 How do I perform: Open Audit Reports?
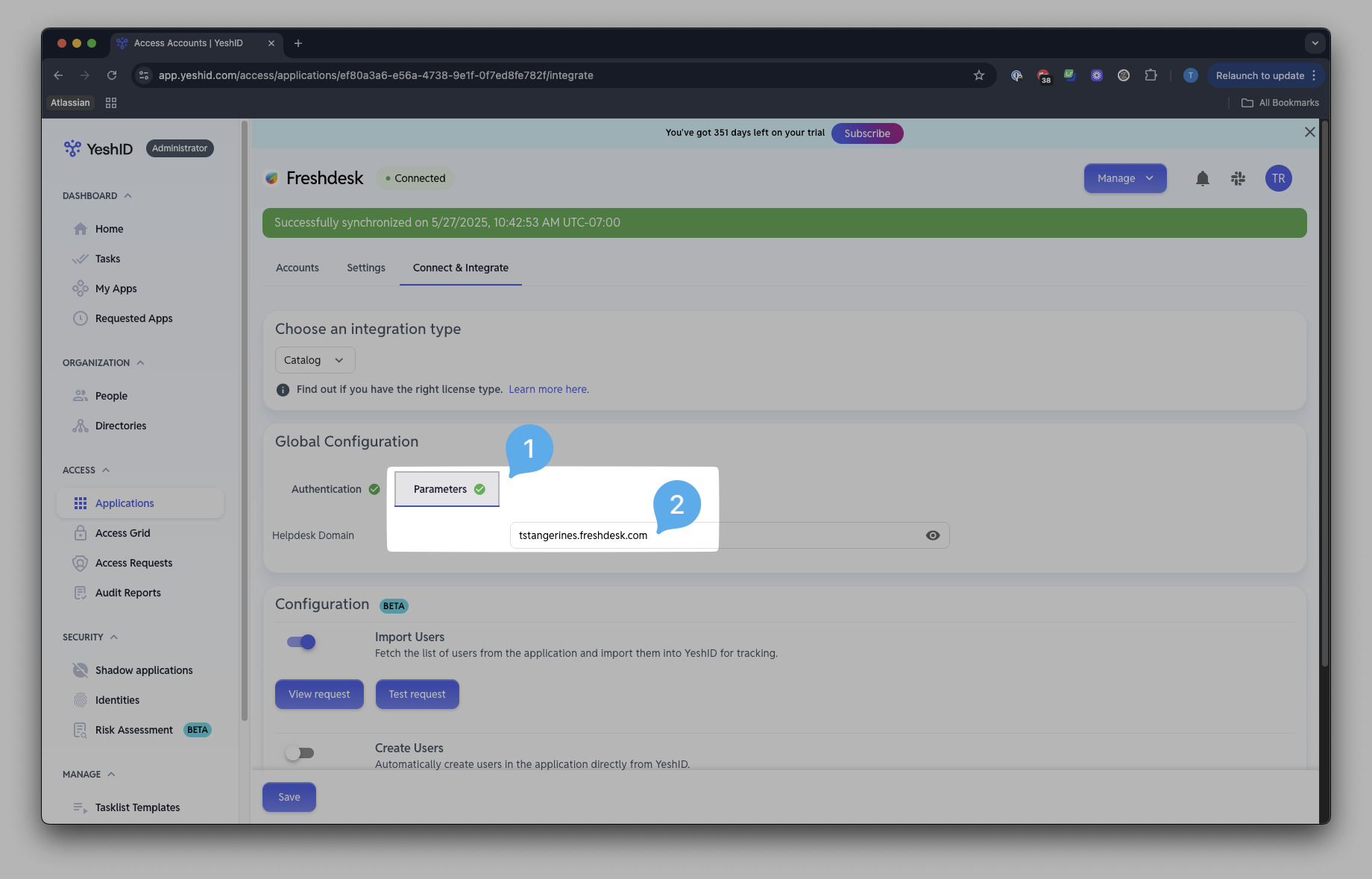(128, 593)
